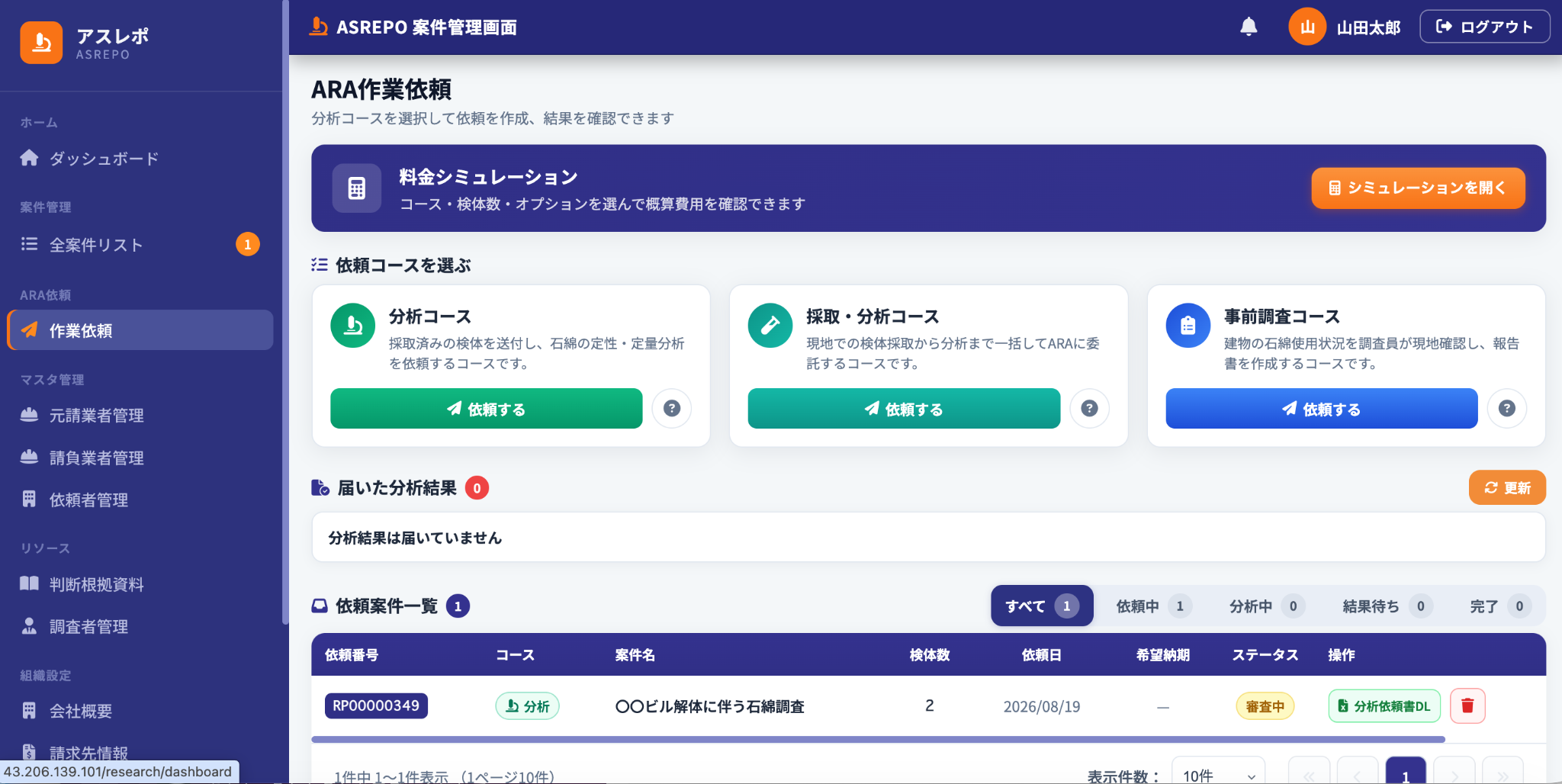Click the home icon beside ダッシュボード

29,158
